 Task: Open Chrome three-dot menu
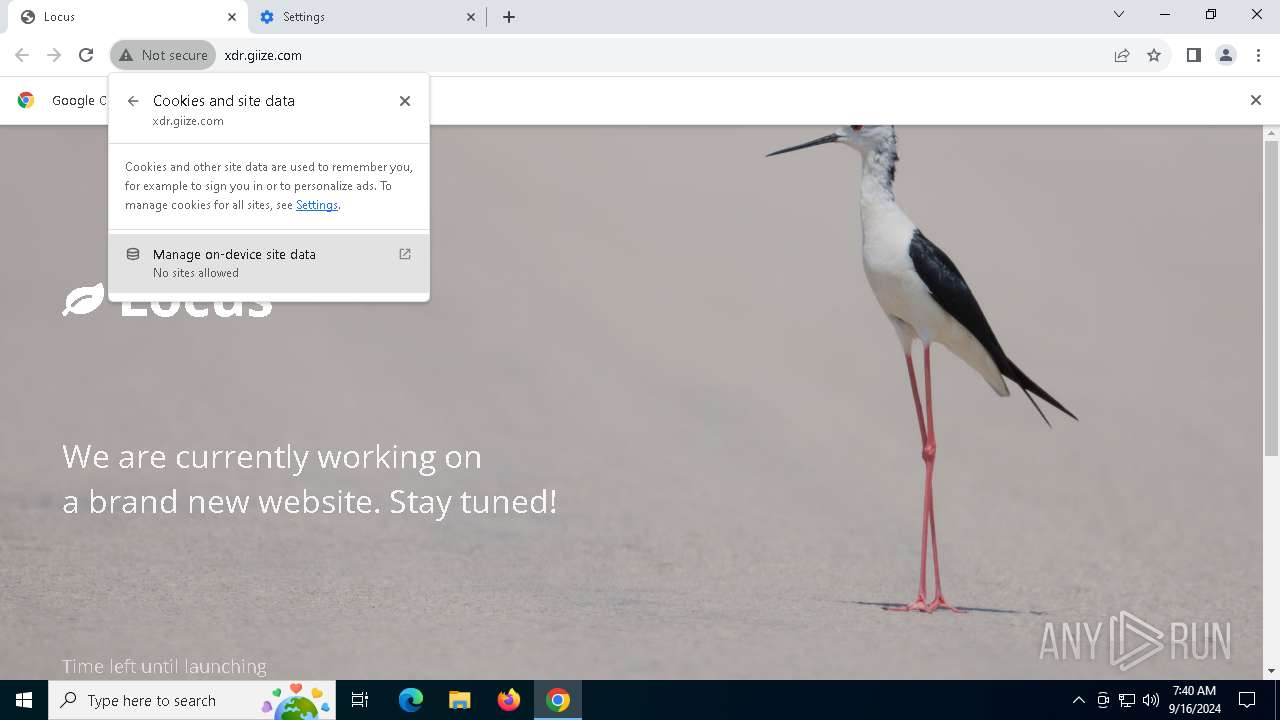click(x=1258, y=55)
